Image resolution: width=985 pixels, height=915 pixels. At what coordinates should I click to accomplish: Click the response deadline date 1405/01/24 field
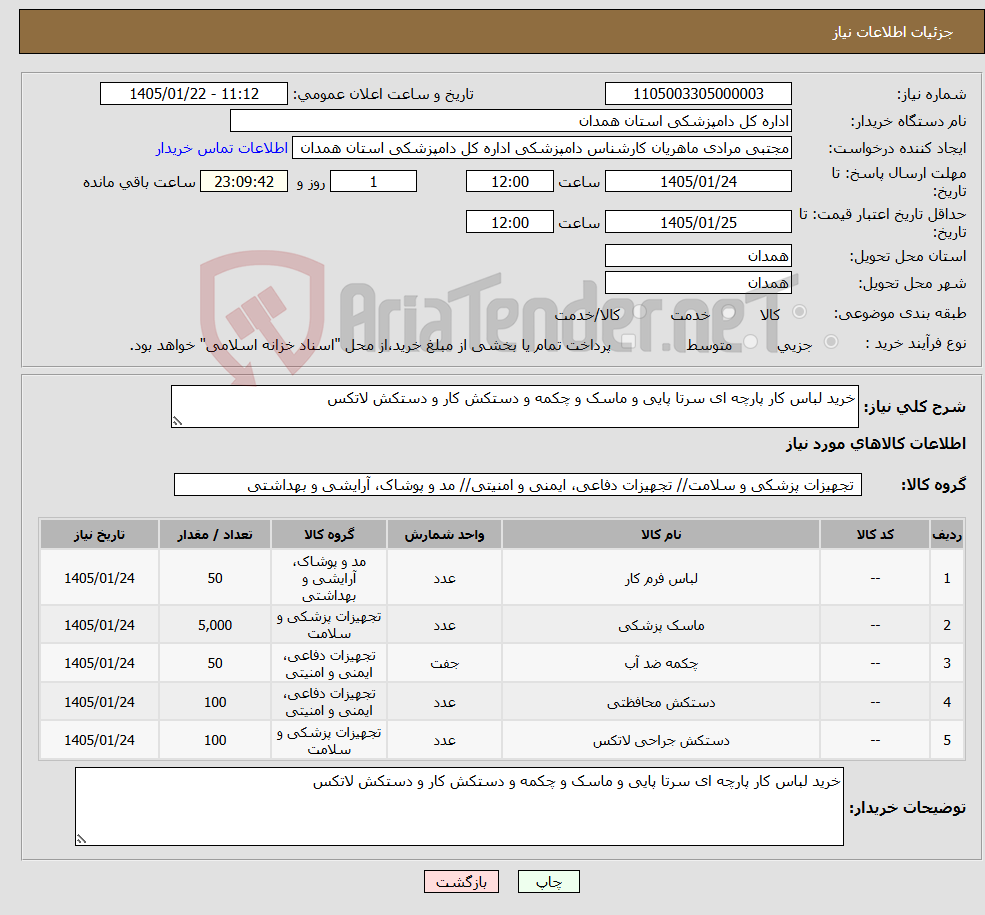point(698,181)
